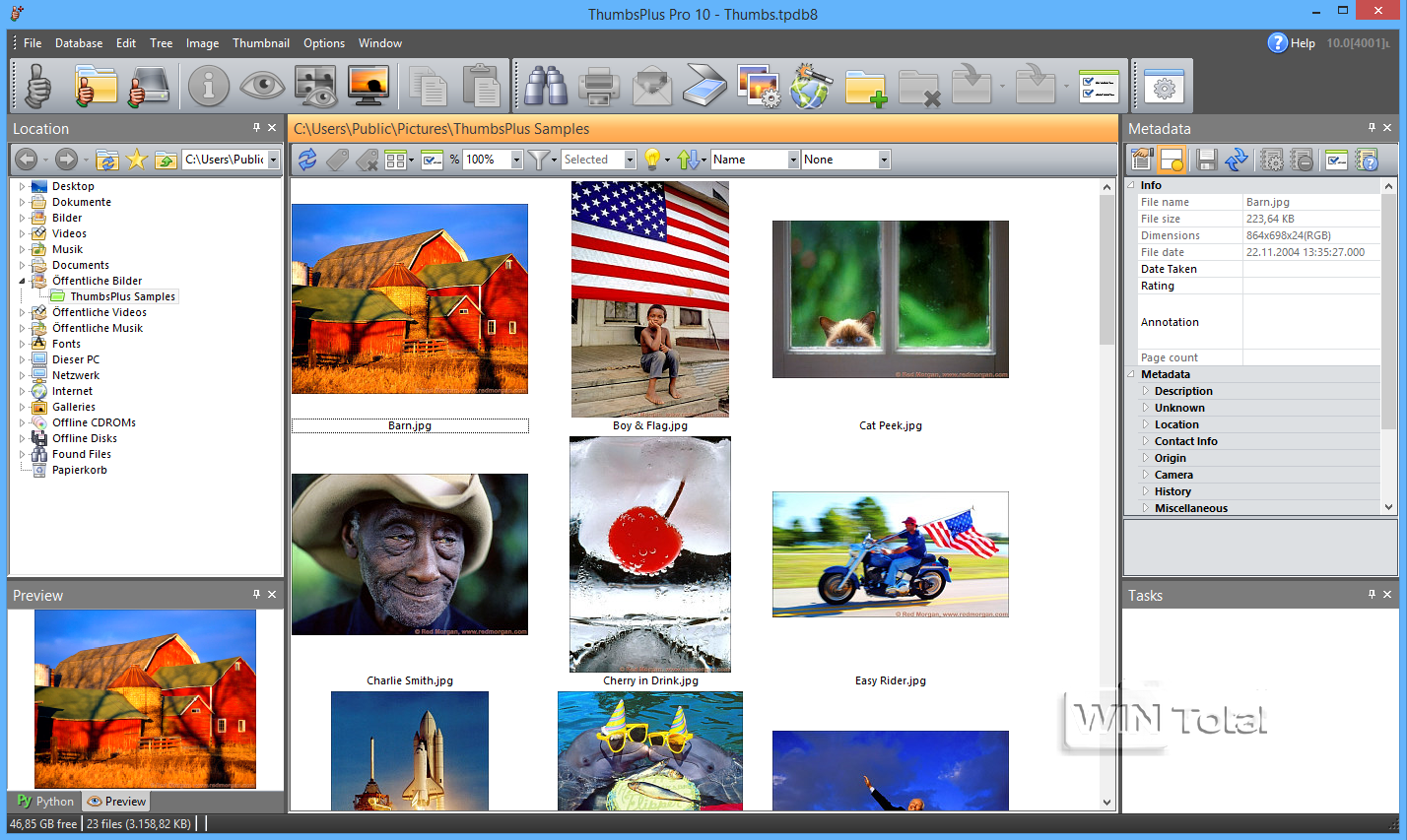The image size is (1407, 840).
Task: Switch to the Python tab
Action: tap(45, 802)
